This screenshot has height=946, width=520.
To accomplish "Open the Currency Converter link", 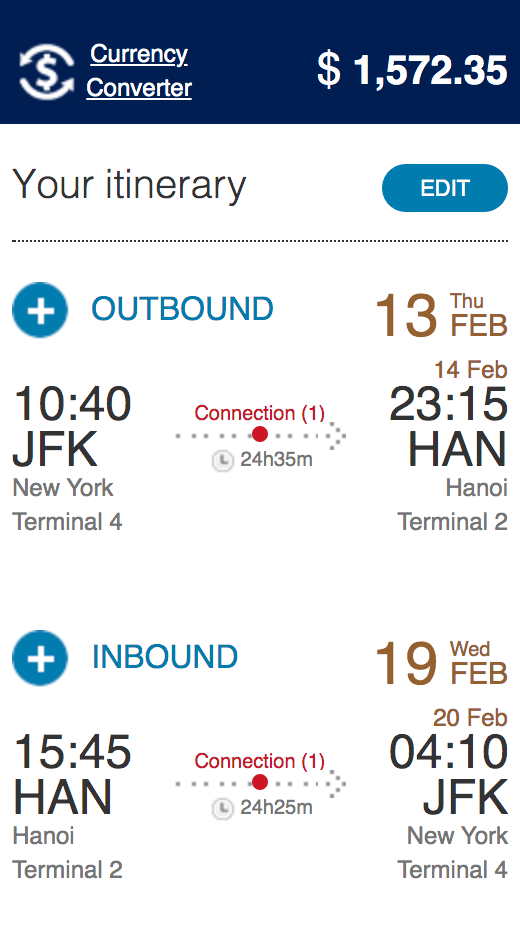I will [x=139, y=71].
